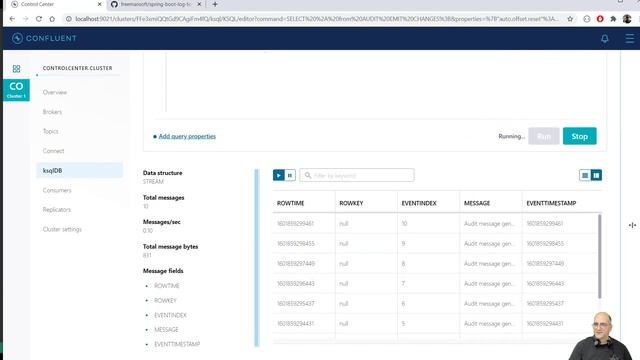Open Consumers in the sidebar
The width and height of the screenshot is (640, 360).
tap(57, 190)
